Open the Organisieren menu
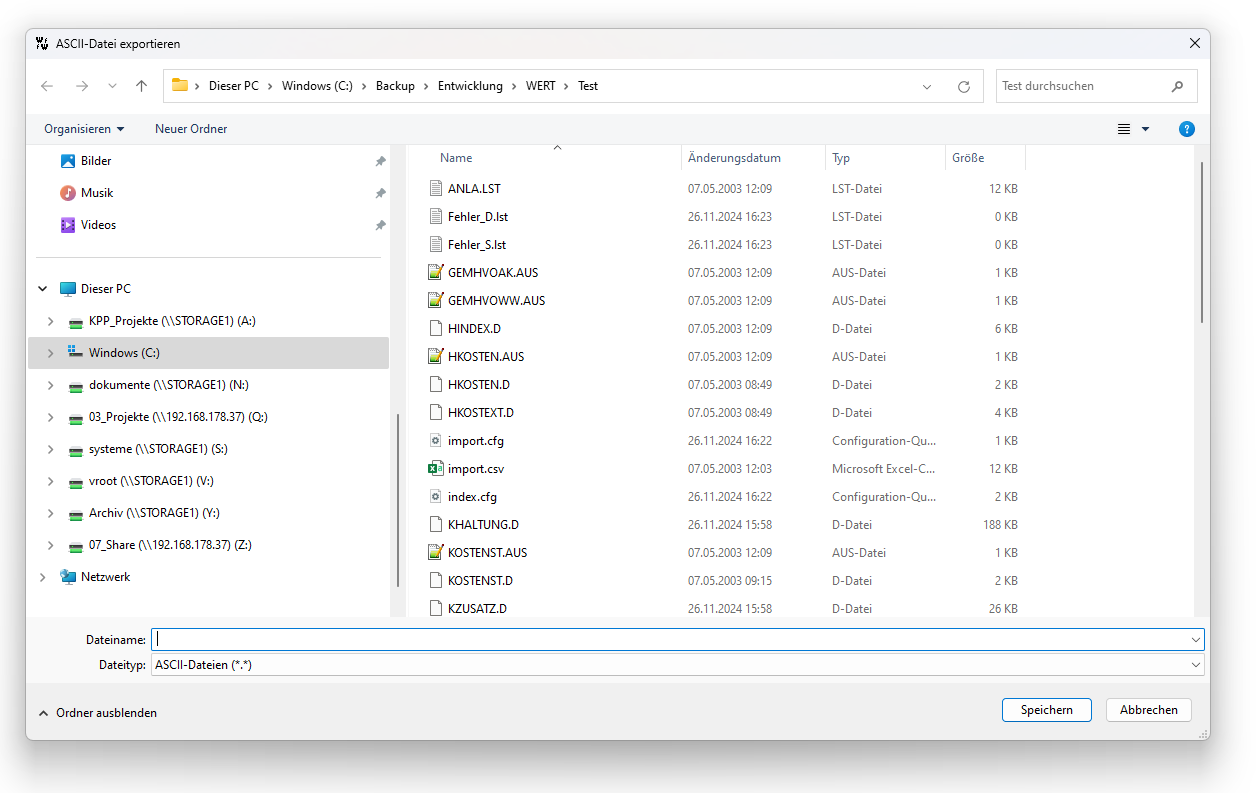 (84, 129)
